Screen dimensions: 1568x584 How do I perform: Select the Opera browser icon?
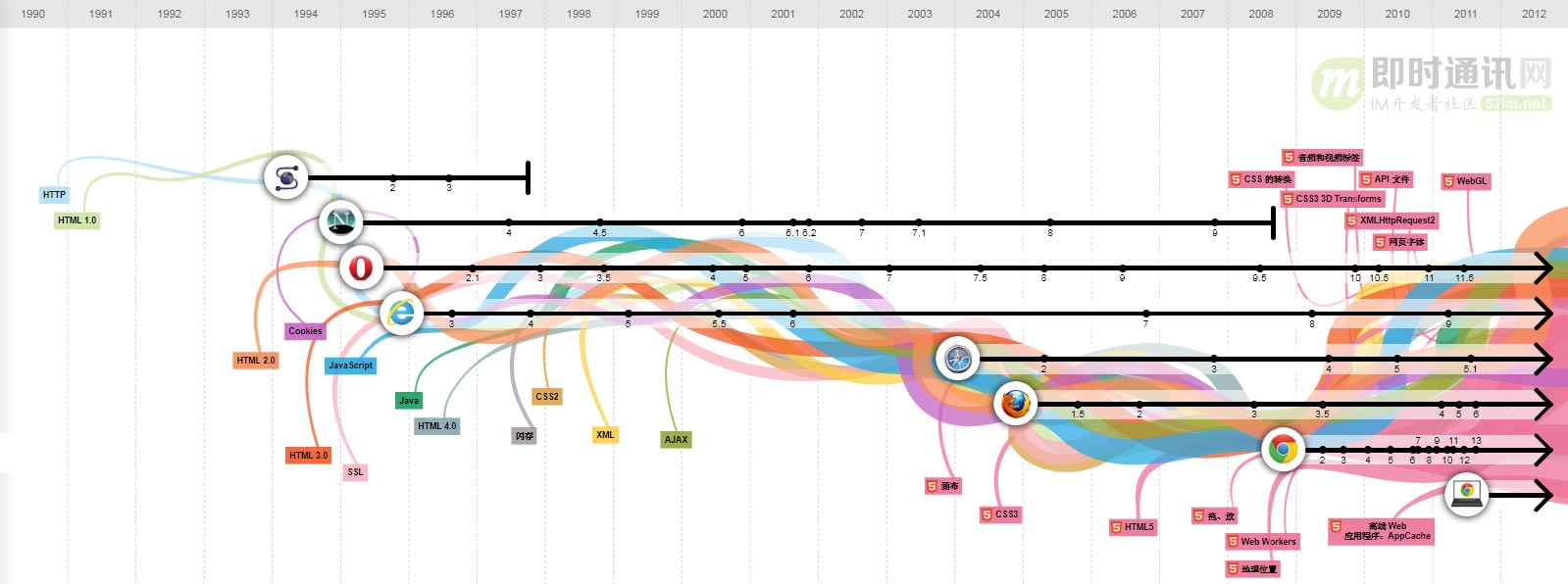[x=361, y=268]
